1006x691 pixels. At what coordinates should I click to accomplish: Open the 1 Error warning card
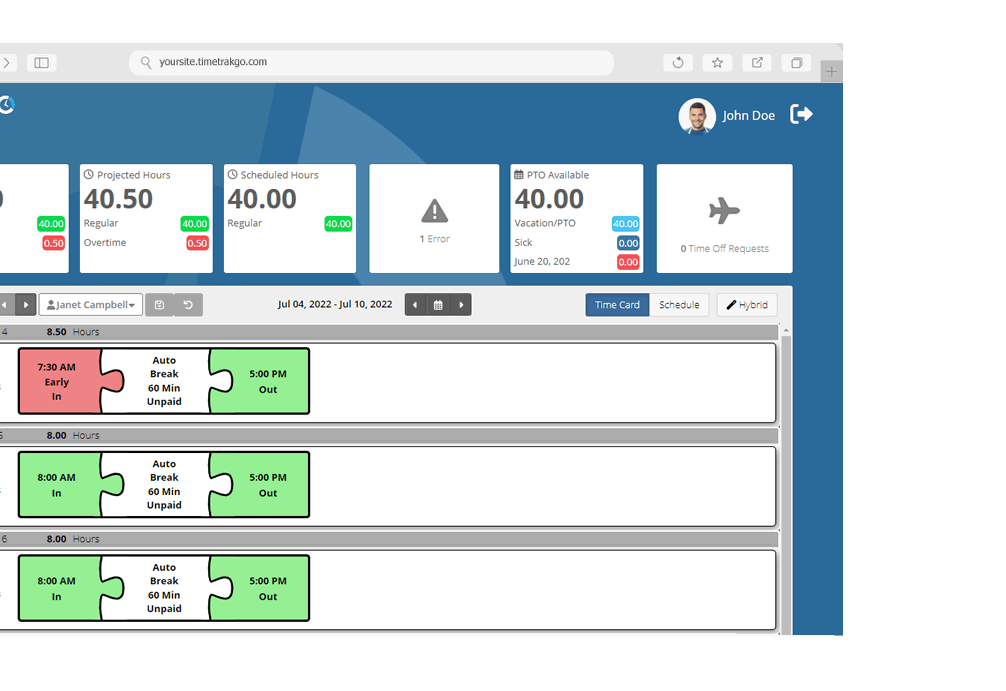[x=434, y=219]
